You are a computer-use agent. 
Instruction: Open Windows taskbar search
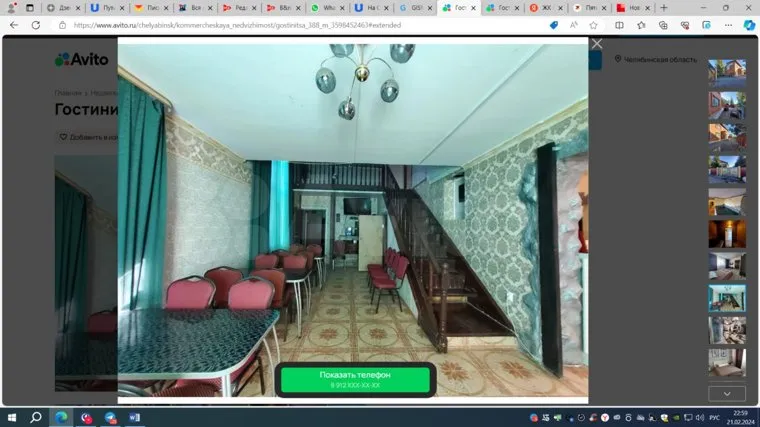coord(36,417)
